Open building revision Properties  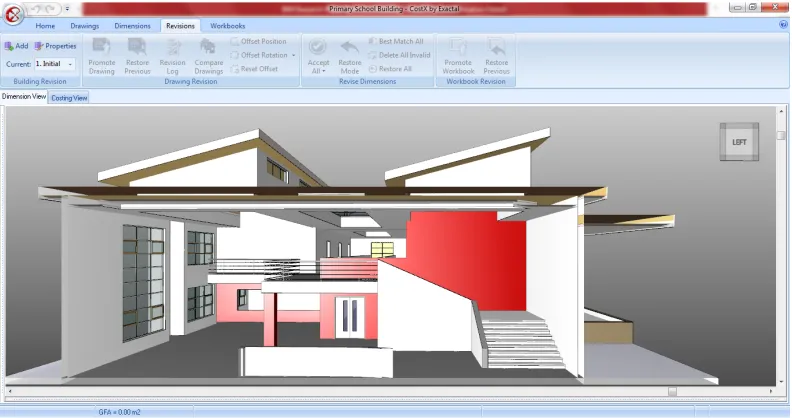point(55,46)
